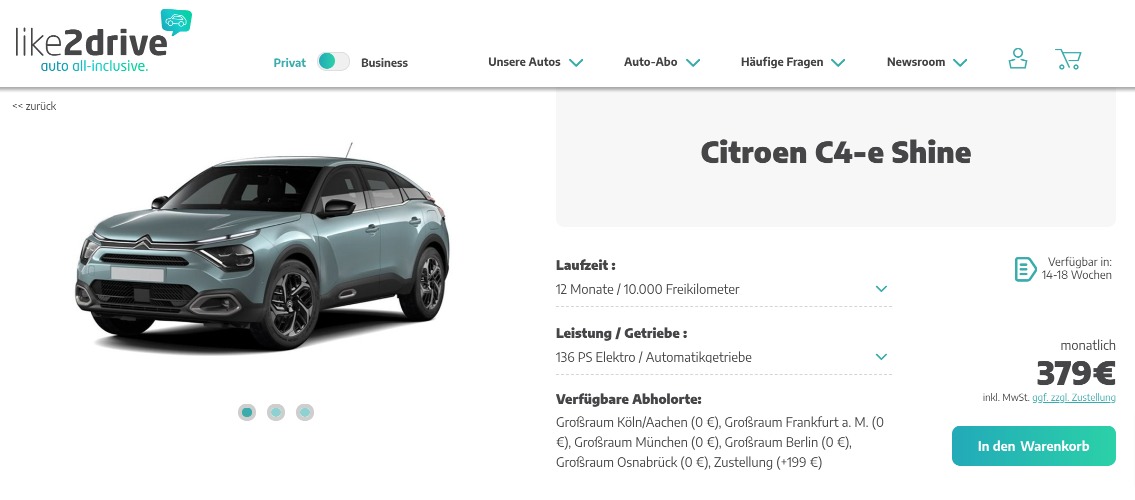Viewport: 1135px width, 500px height.
Task: Toggle the Privat/Business switch
Action: click(334, 62)
